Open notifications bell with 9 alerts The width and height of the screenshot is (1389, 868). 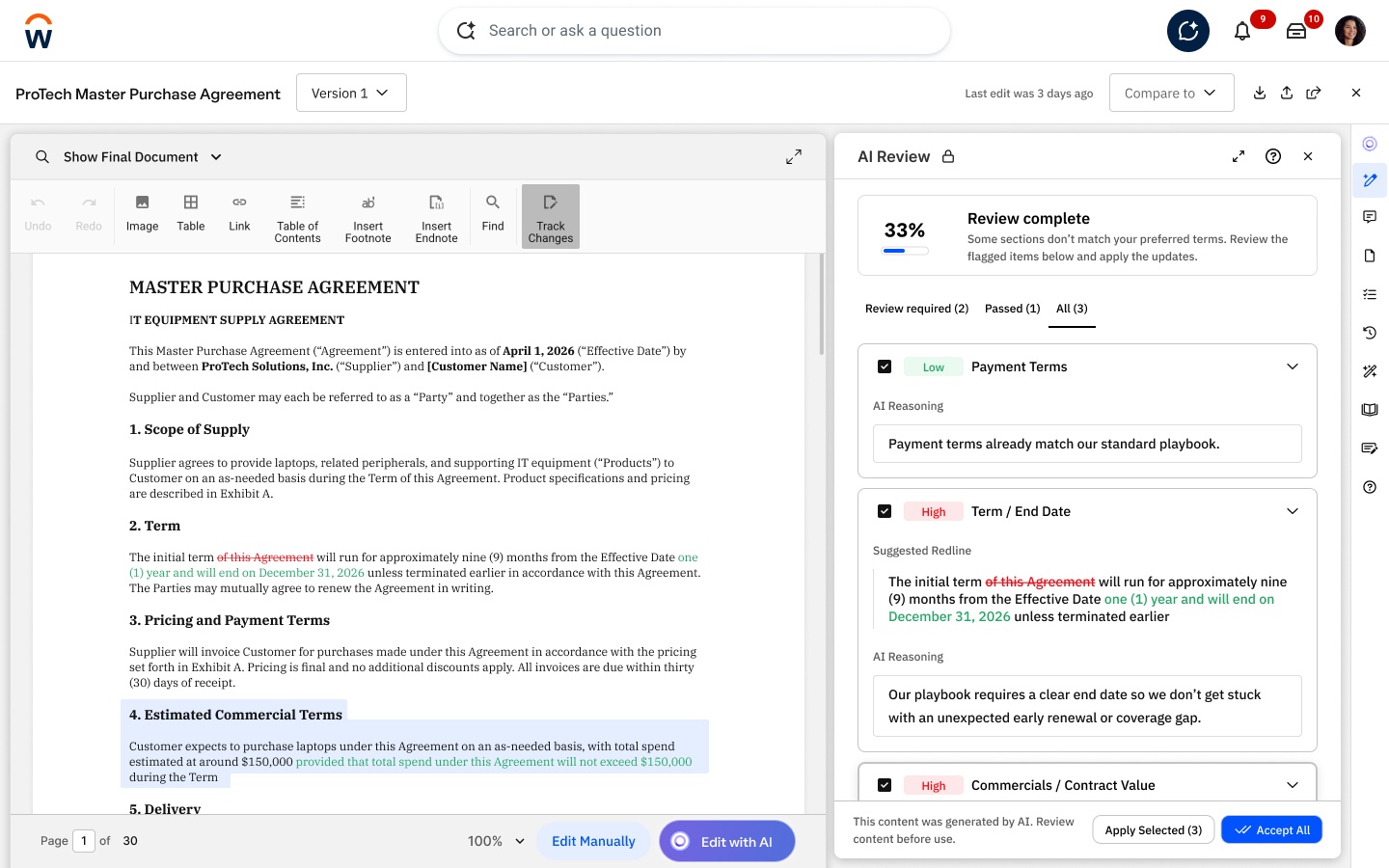[x=1242, y=30]
